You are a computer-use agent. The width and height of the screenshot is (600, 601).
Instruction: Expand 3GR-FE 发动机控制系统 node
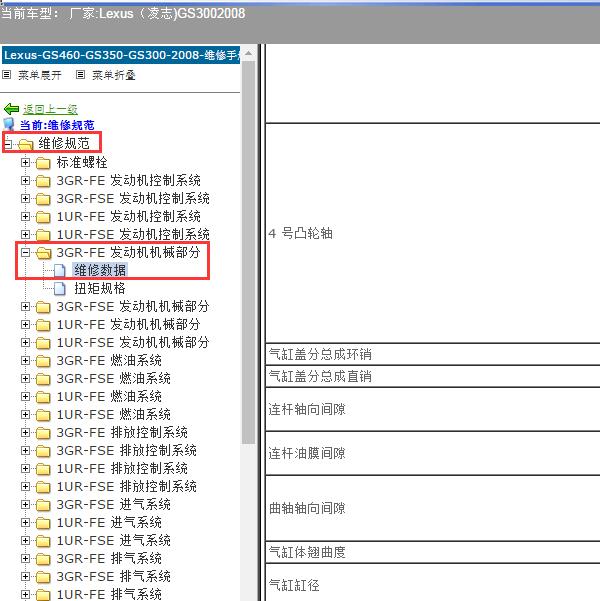coord(25,180)
